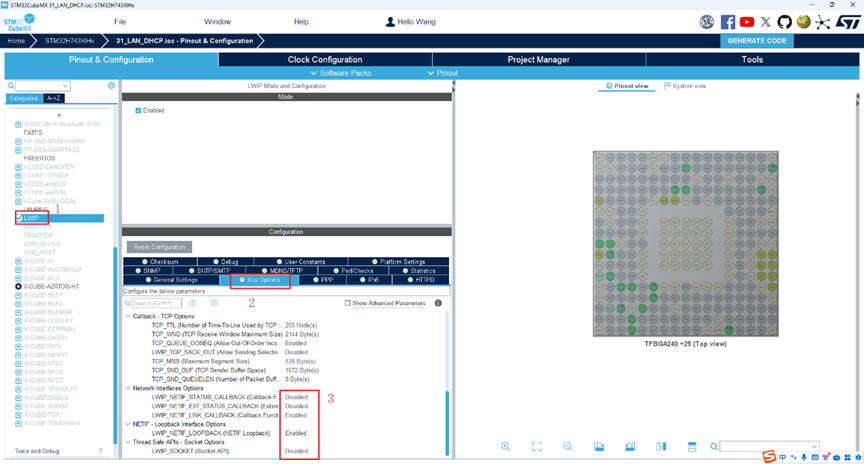Expand the Software Packs dropdown

(341, 73)
